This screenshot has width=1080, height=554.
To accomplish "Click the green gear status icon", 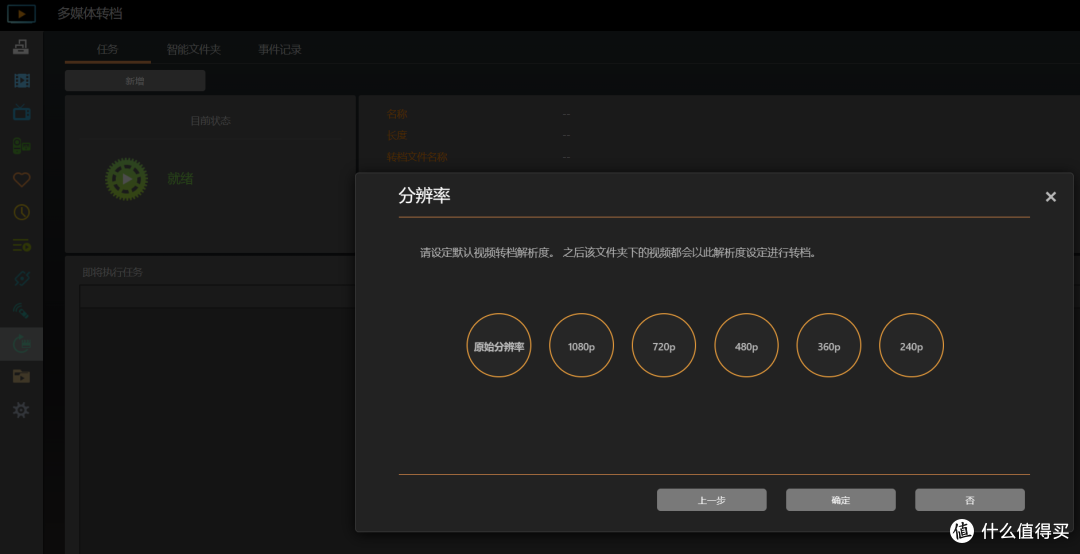I will [x=126, y=179].
